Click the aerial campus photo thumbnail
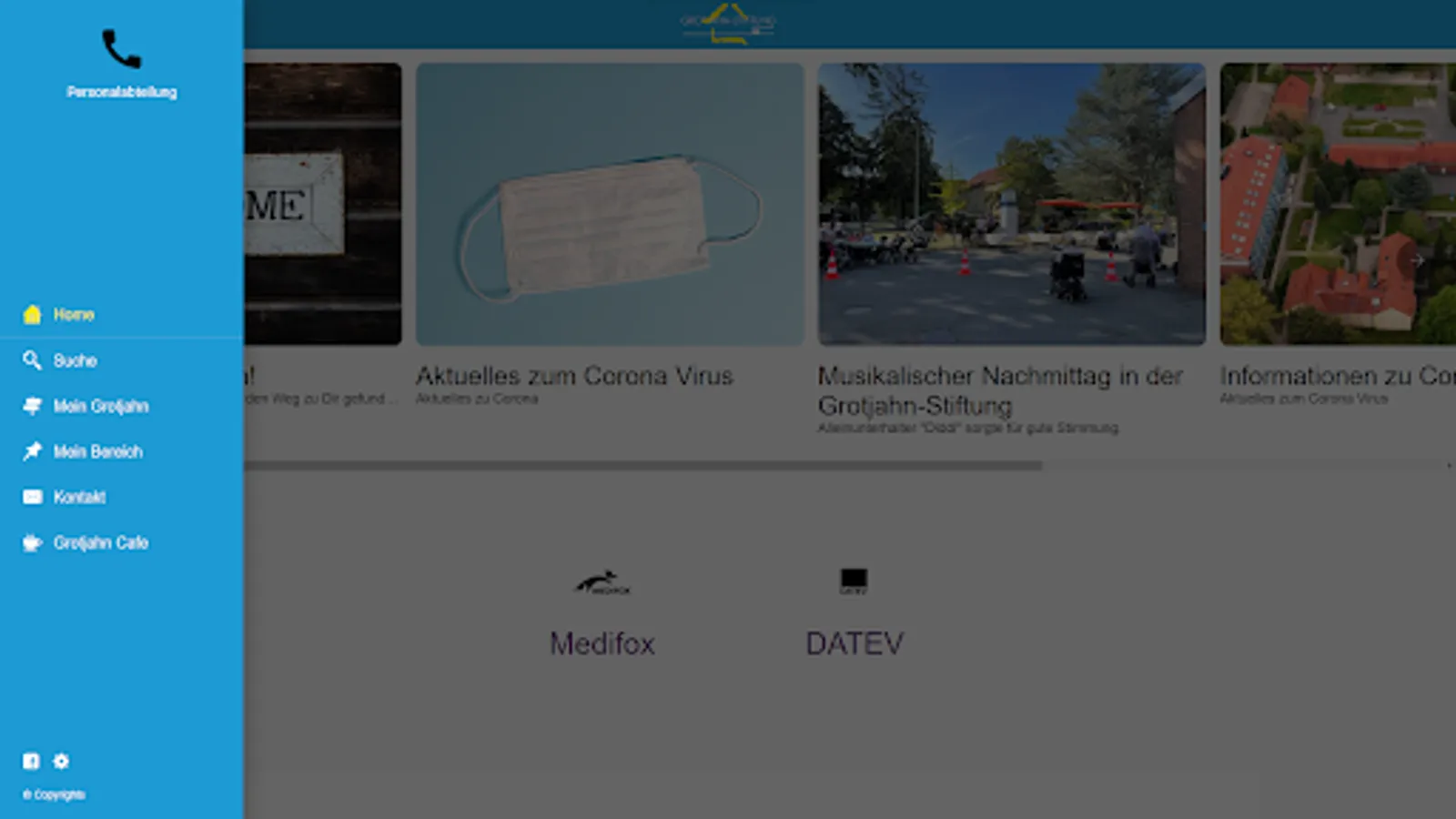 pos(1338,204)
